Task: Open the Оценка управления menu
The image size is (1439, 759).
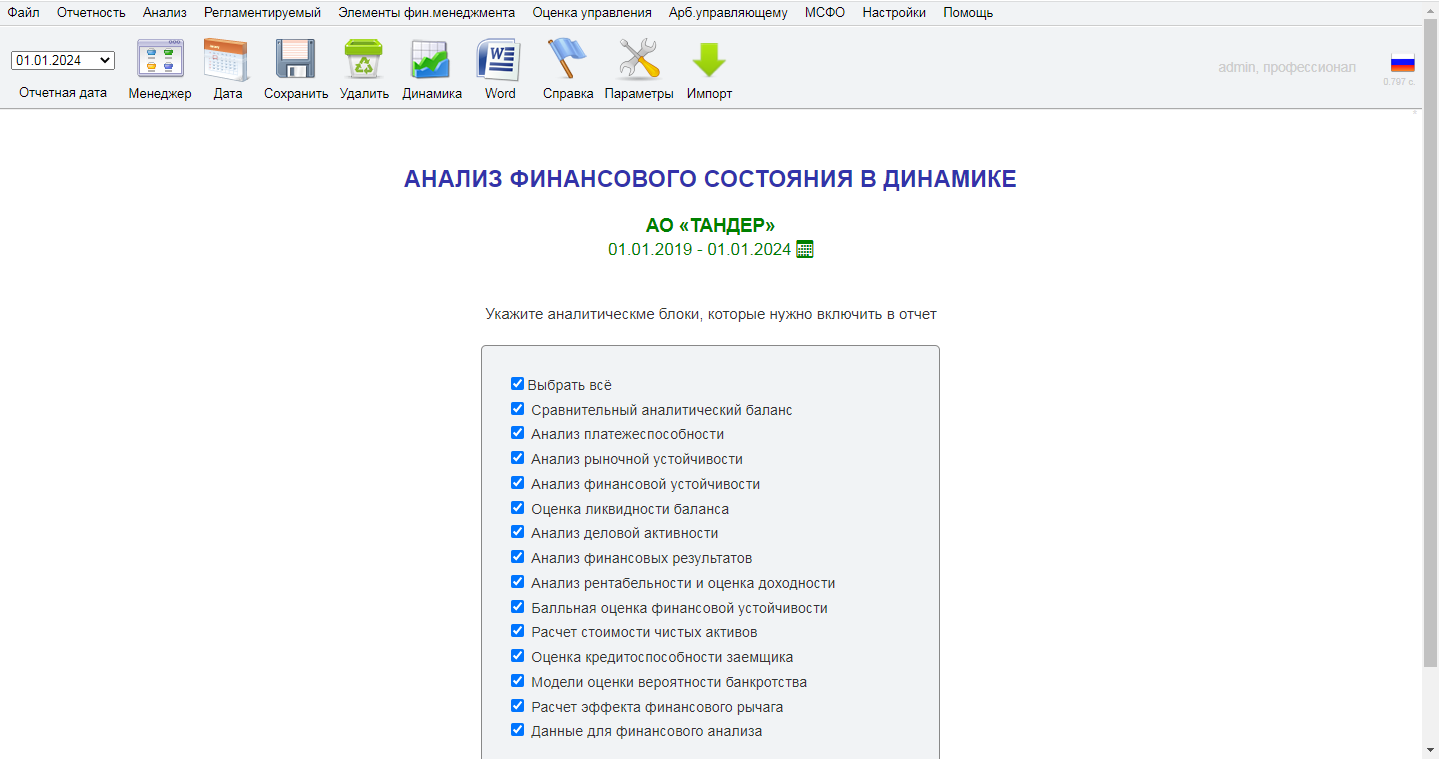Action: tap(592, 13)
